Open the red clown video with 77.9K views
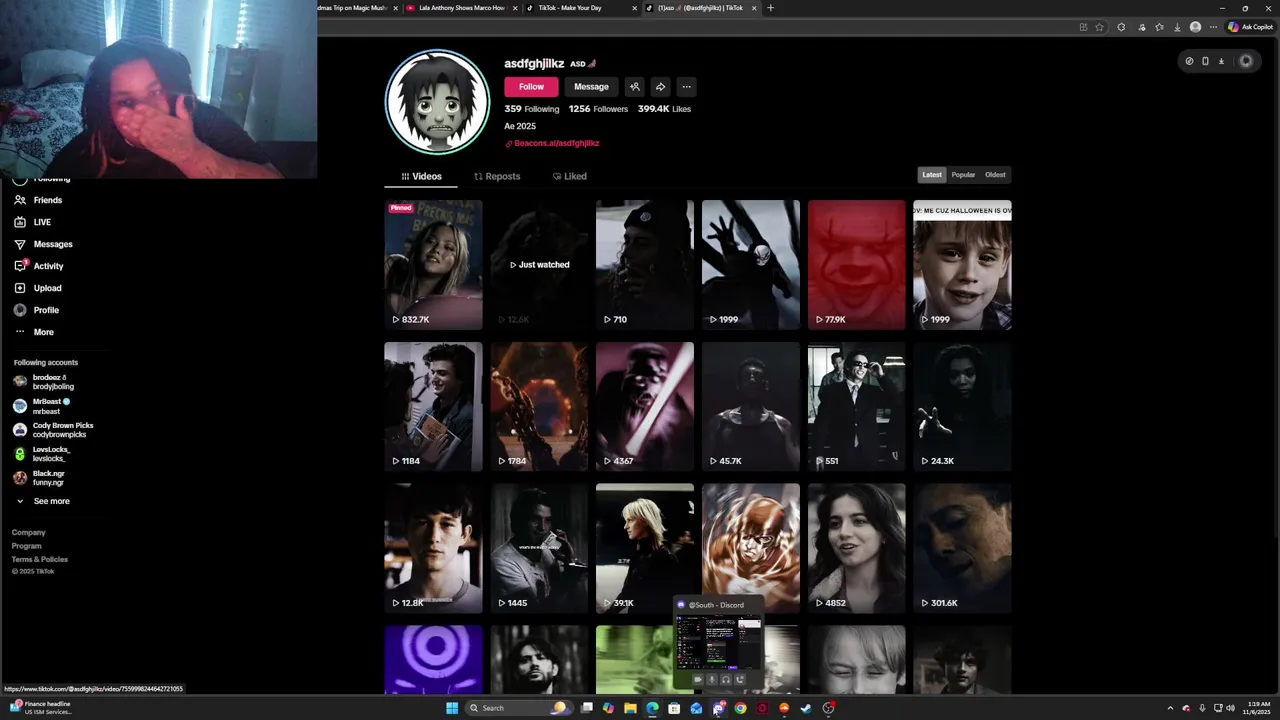 [x=857, y=265]
